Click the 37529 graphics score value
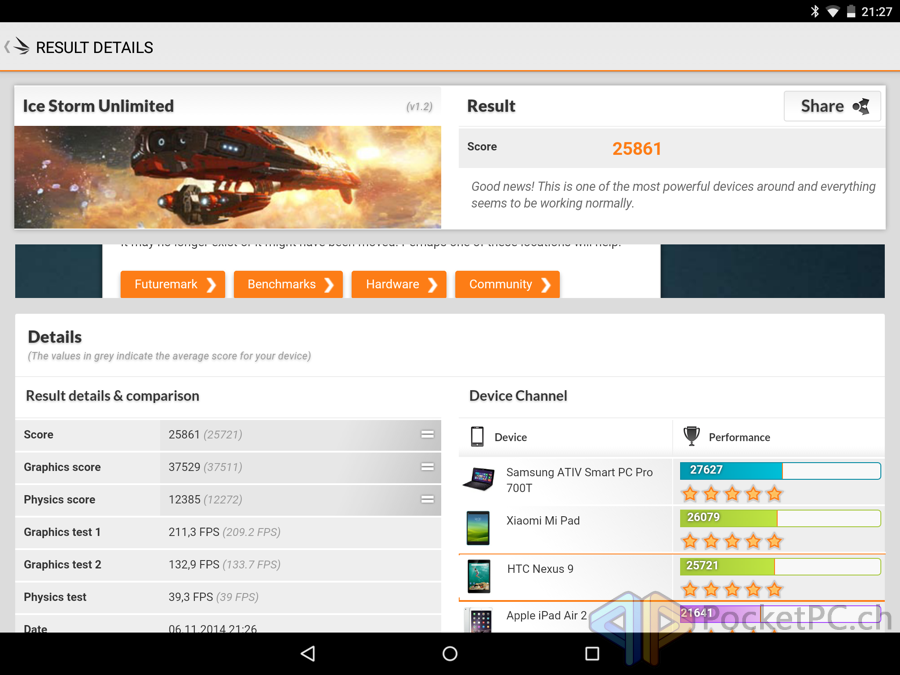The image size is (900, 675). 184,467
